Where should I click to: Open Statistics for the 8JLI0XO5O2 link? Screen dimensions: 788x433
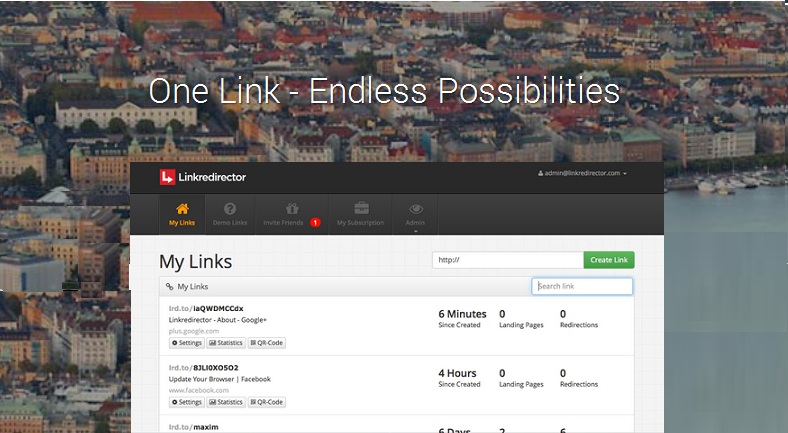226,402
